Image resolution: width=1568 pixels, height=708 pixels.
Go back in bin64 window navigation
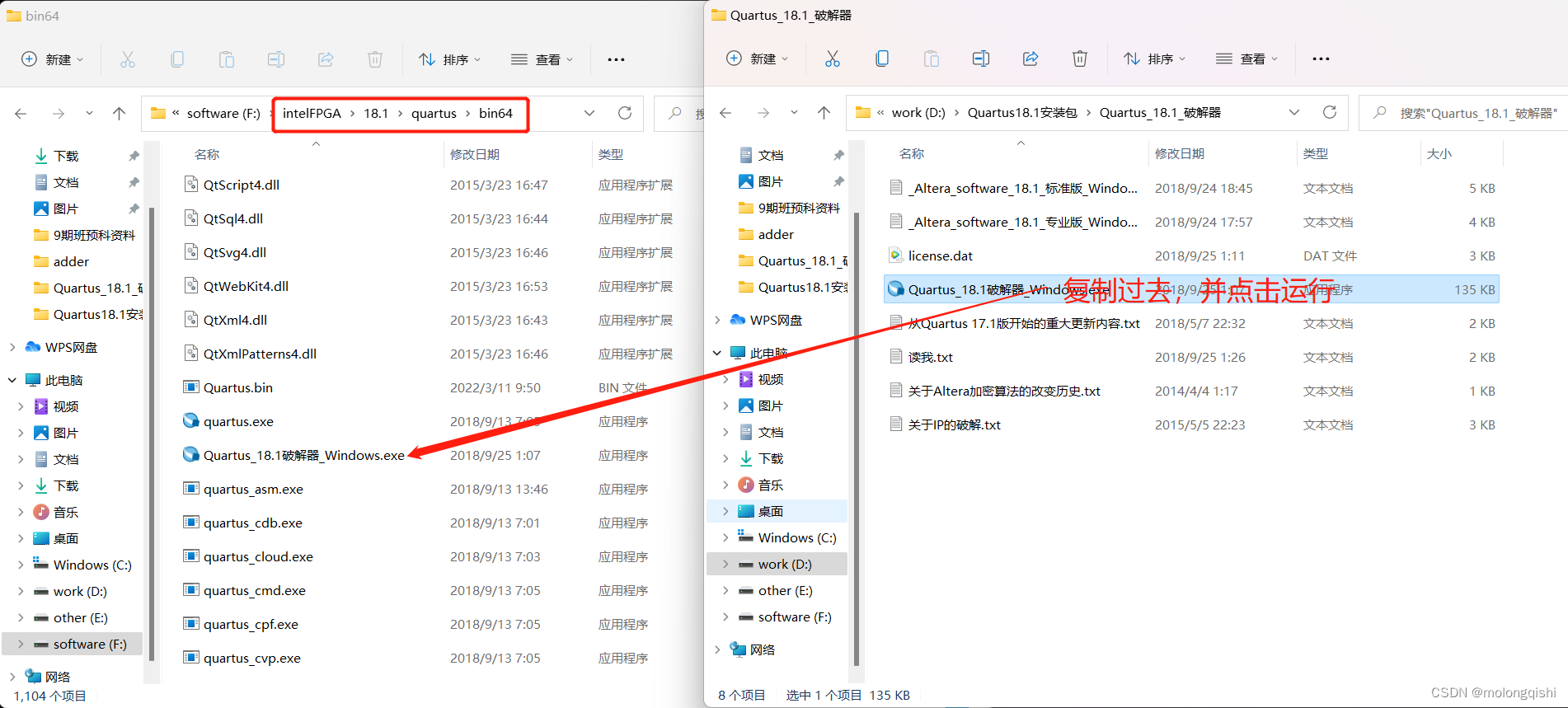coord(21,113)
